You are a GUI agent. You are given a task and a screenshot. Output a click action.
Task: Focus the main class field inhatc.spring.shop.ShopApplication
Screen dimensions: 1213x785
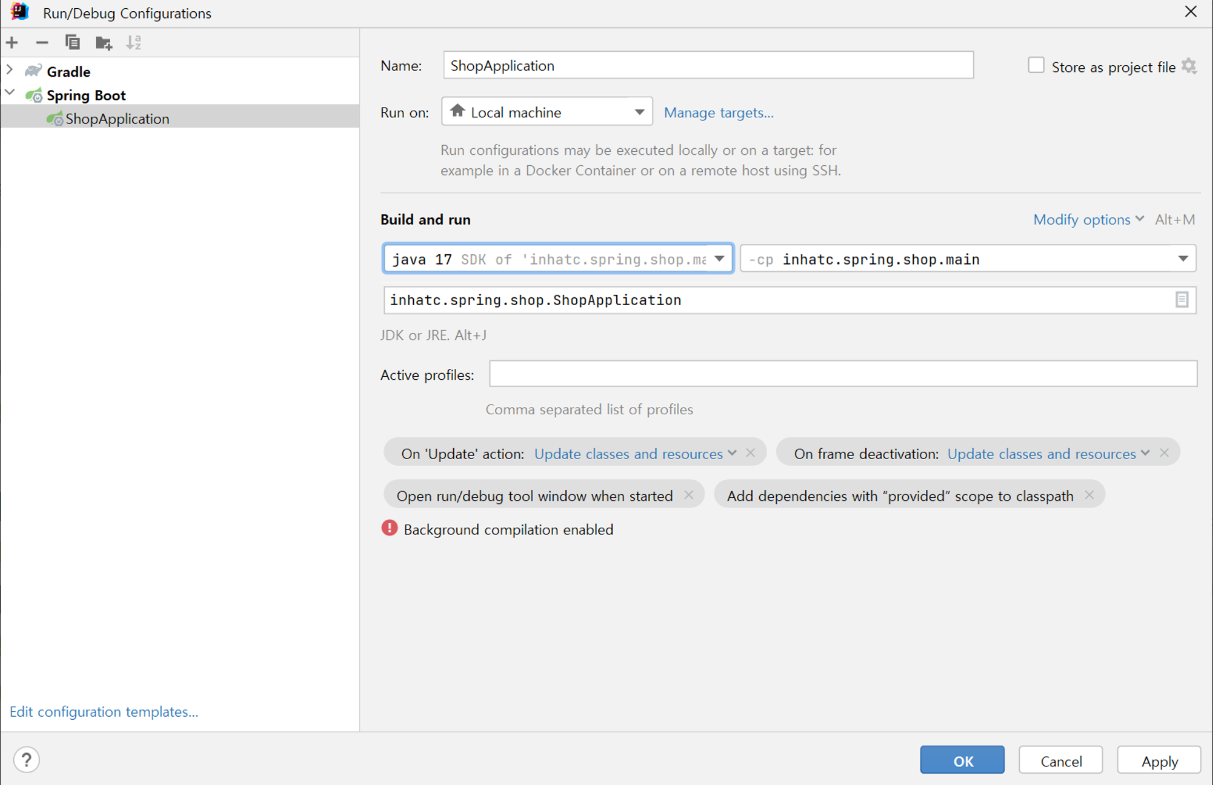click(x=790, y=300)
